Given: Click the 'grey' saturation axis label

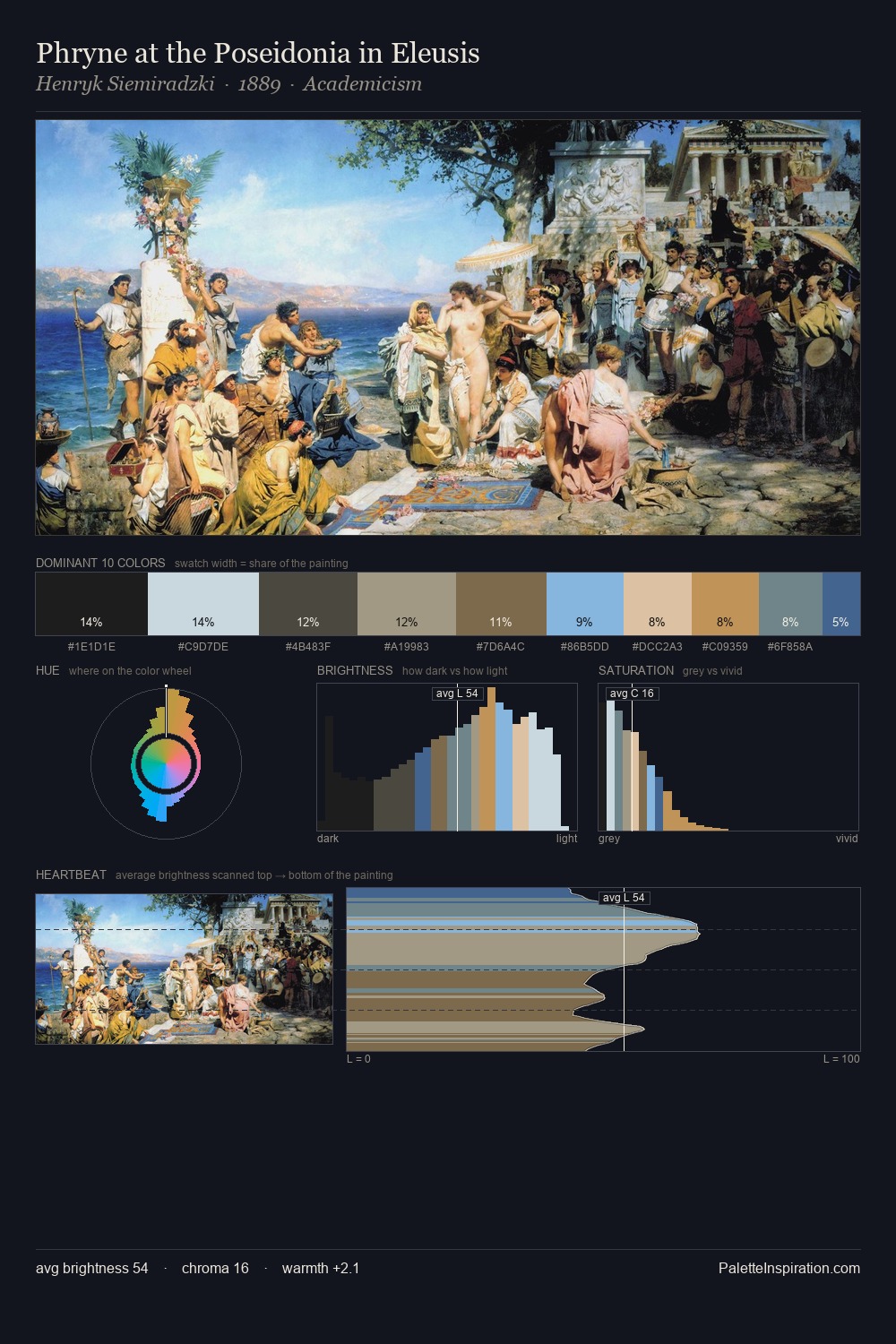Looking at the screenshot, I should coord(609,839).
